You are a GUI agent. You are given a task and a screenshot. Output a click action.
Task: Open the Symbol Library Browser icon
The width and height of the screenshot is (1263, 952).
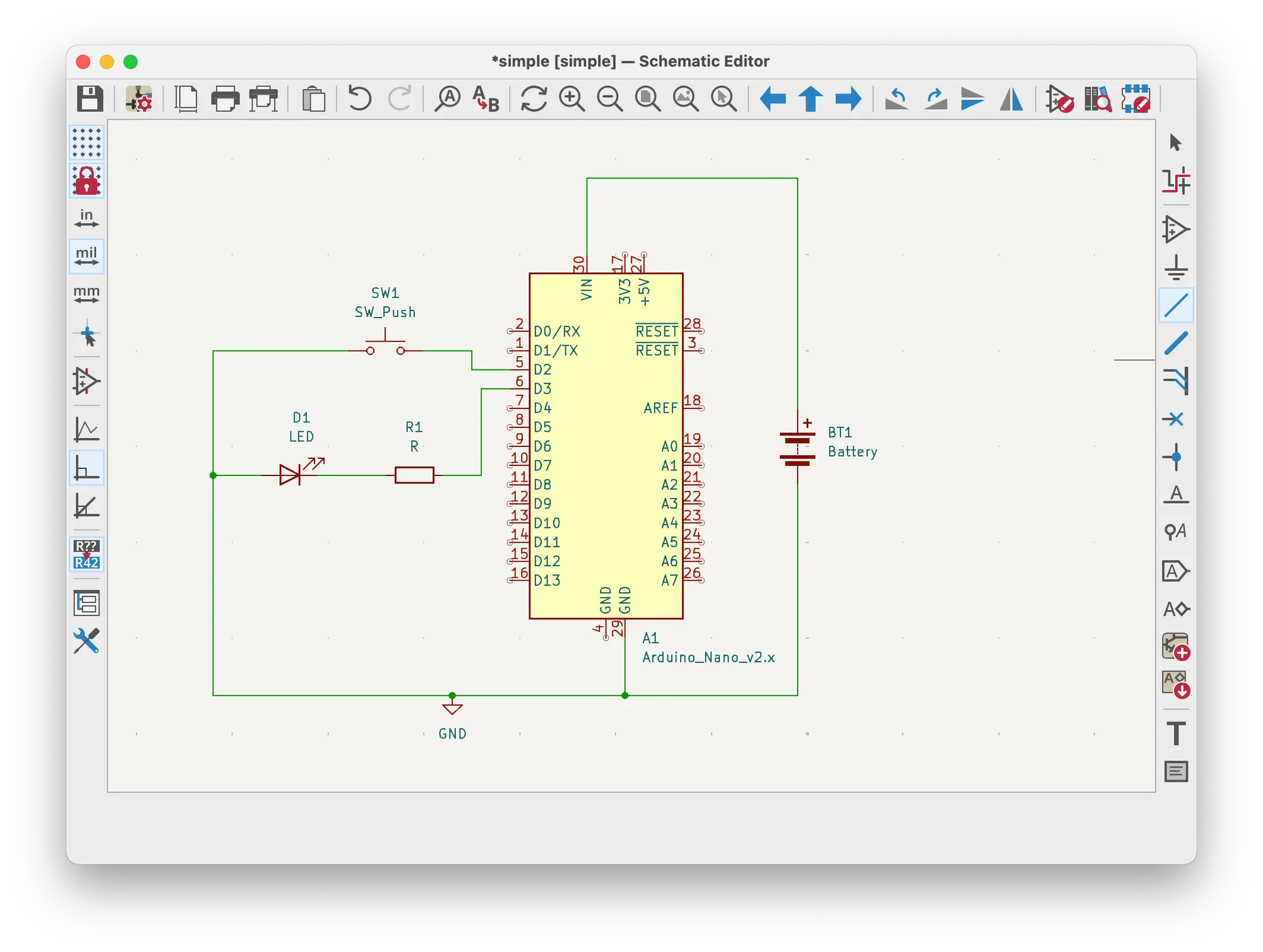coord(1098,99)
